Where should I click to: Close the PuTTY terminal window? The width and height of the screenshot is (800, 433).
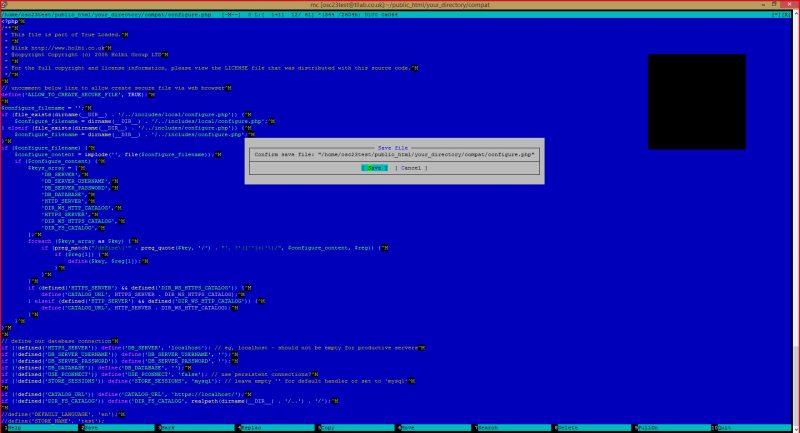[x=789, y=5]
